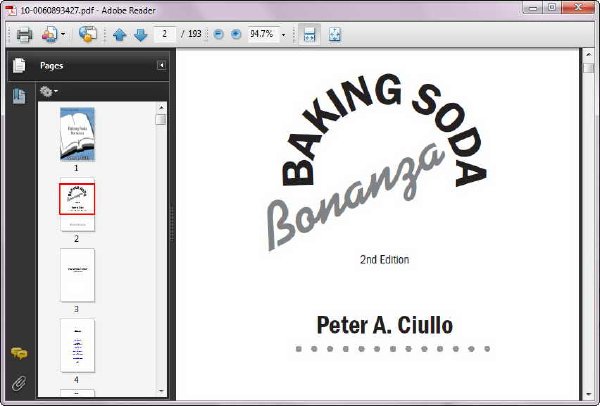Go to next page with down arrow

[141, 35]
